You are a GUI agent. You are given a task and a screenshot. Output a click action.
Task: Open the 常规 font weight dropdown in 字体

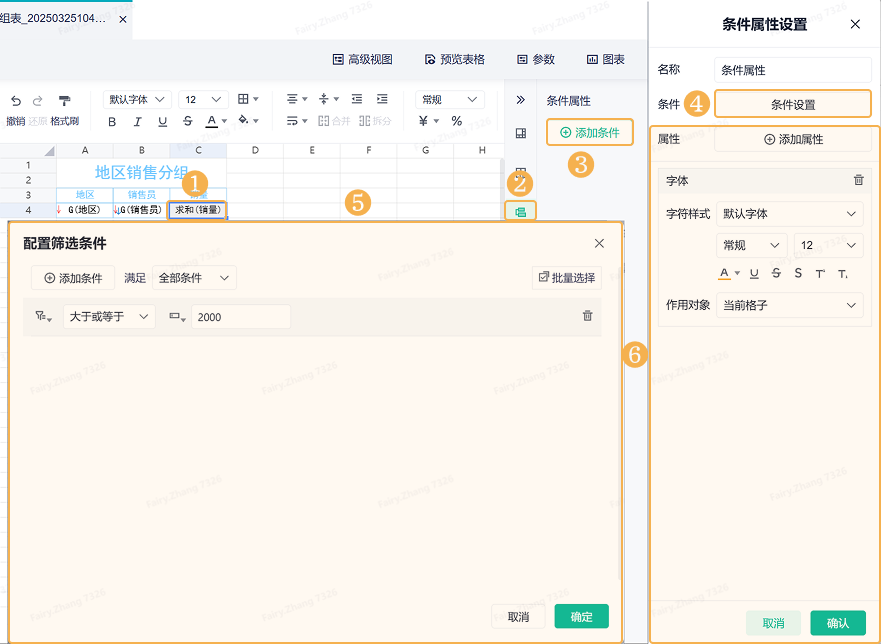tap(751, 246)
